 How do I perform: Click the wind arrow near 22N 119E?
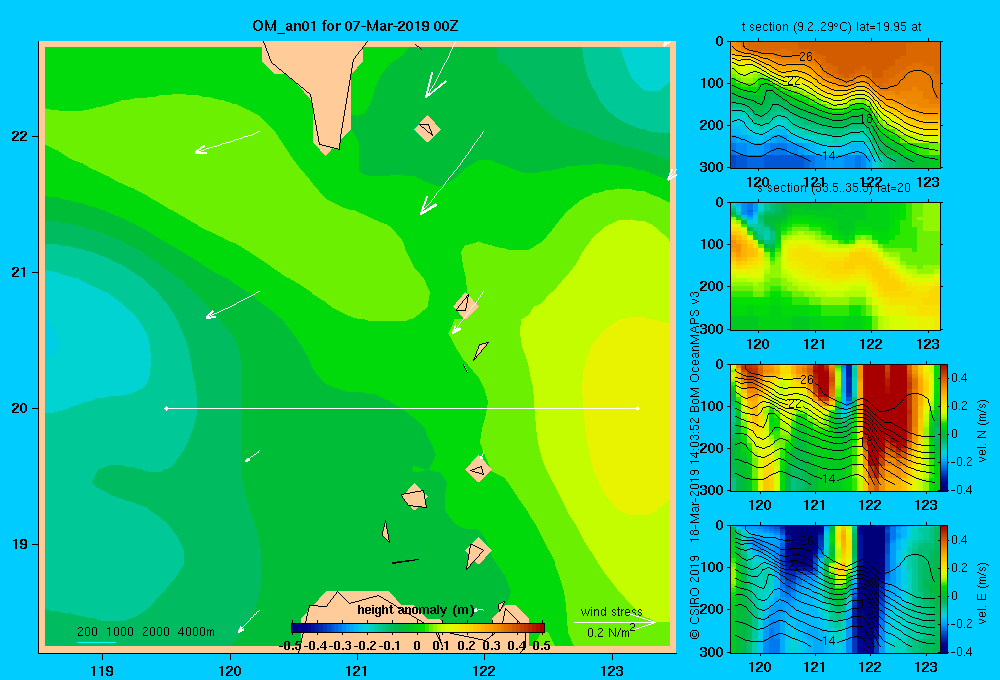pos(227,142)
